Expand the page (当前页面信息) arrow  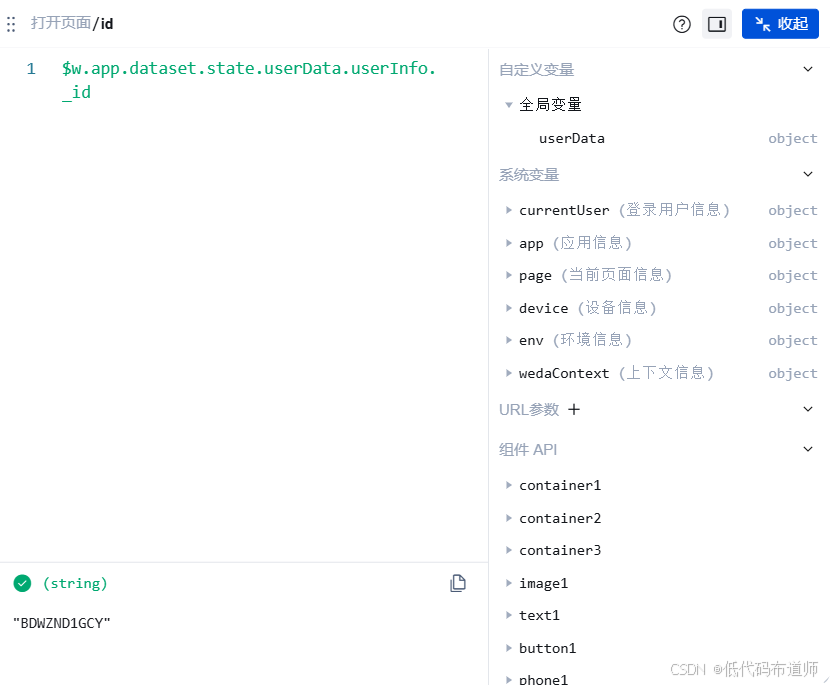(509, 275)
